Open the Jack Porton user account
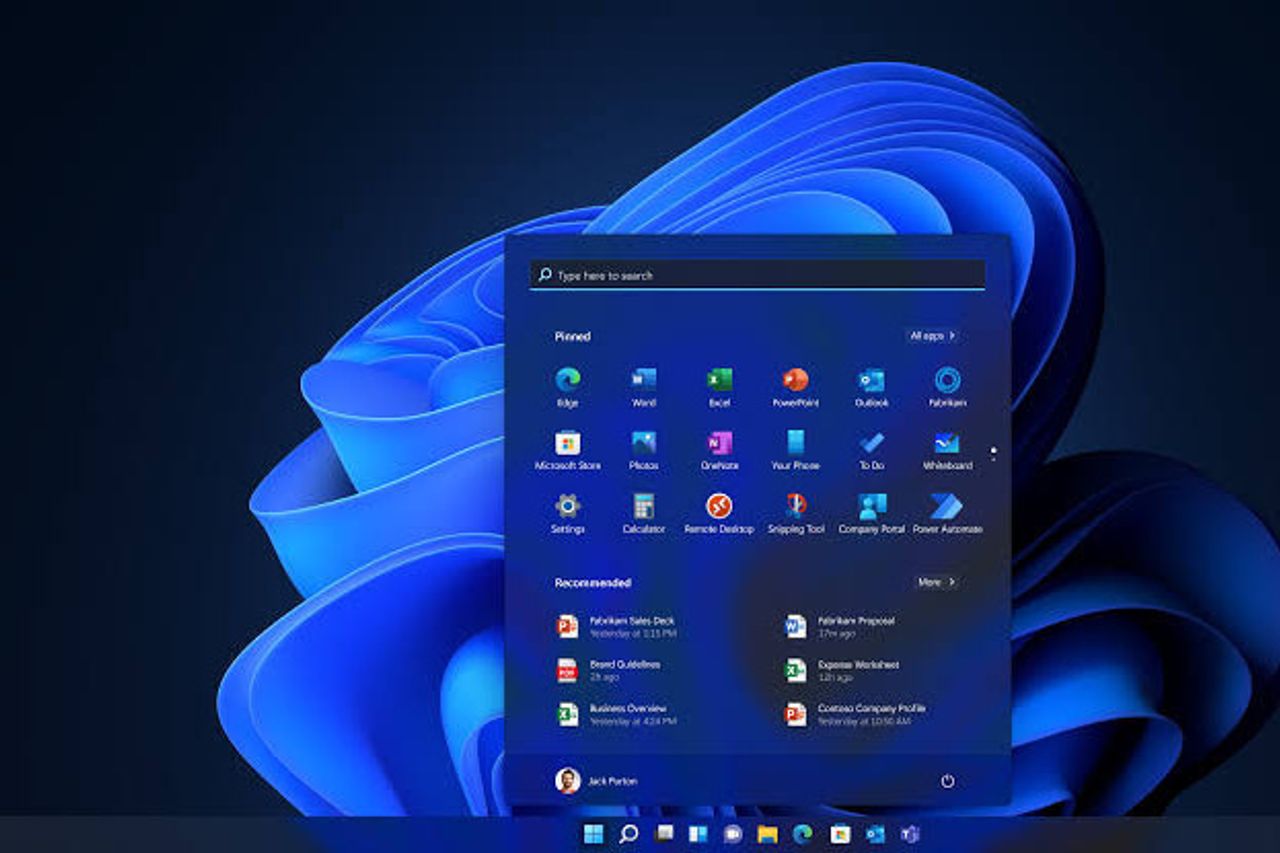The image size is (1280, 853). 596,781
